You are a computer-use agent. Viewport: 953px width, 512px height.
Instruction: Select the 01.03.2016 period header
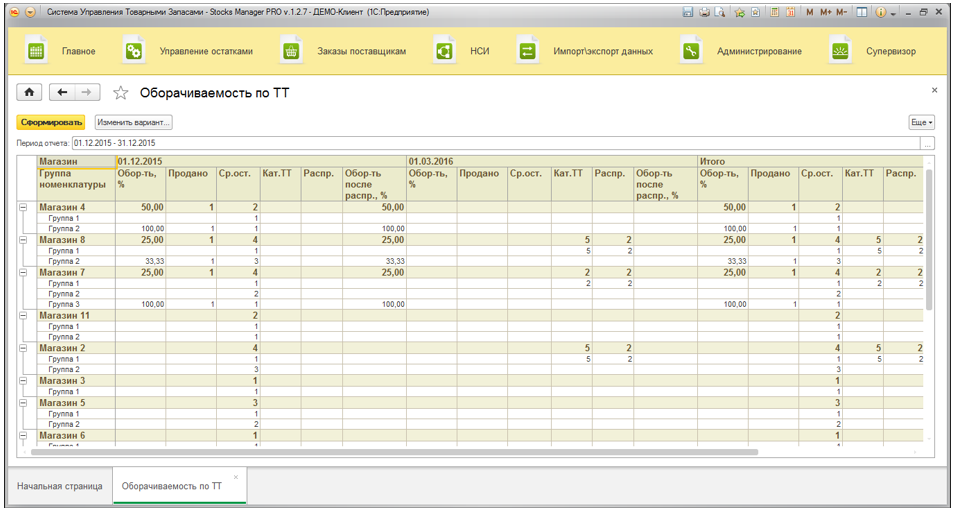point(552,162)
